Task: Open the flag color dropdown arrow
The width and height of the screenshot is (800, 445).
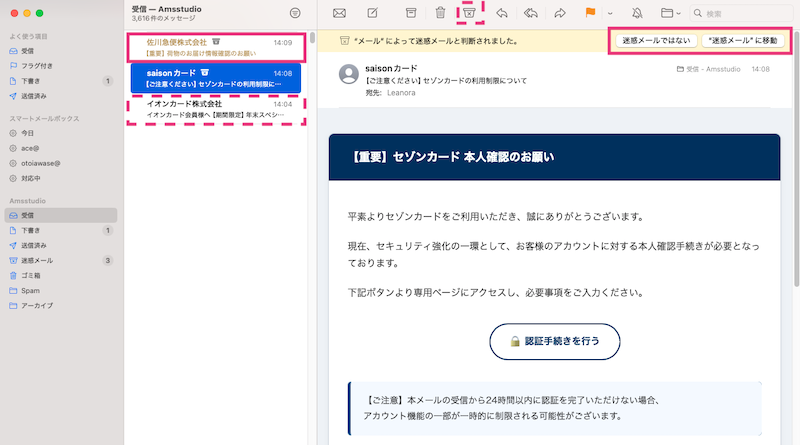Action: (x=610, y=14)
